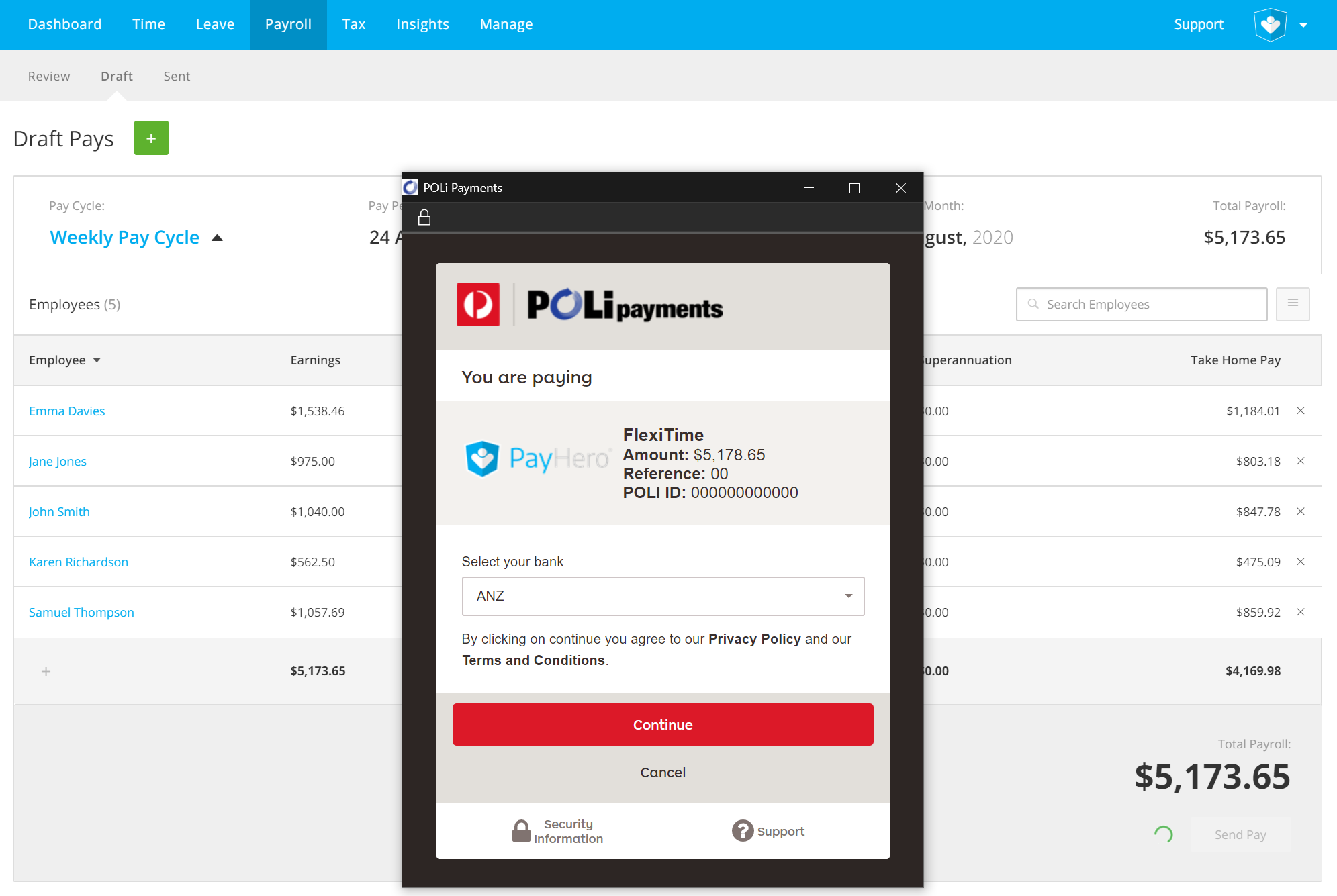1337x896 pixels.
Task: Click the loading spinner beside Send Pay
Action: (1164, 834)
